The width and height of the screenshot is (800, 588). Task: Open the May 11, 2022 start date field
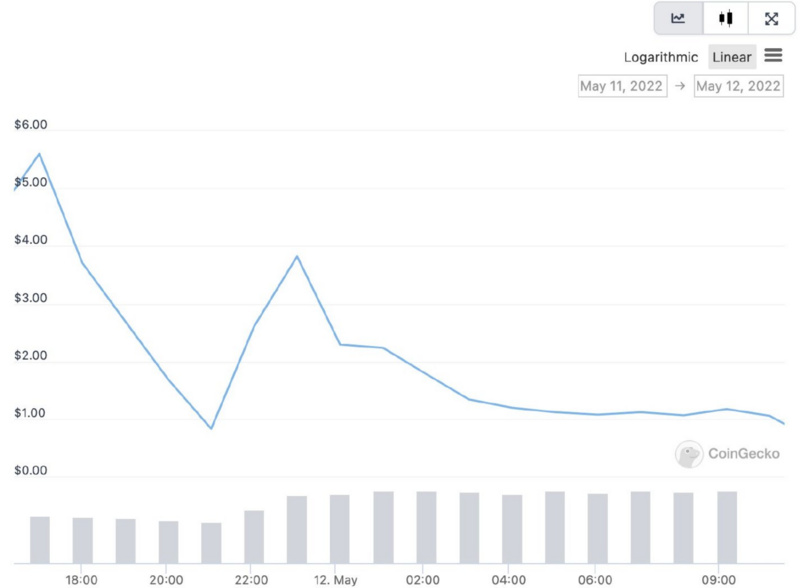[x=622, y=86]
